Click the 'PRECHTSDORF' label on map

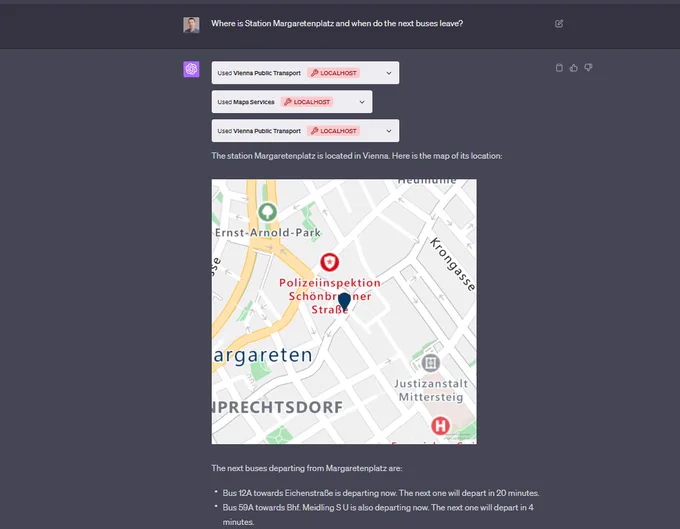(x=278, y=407)
